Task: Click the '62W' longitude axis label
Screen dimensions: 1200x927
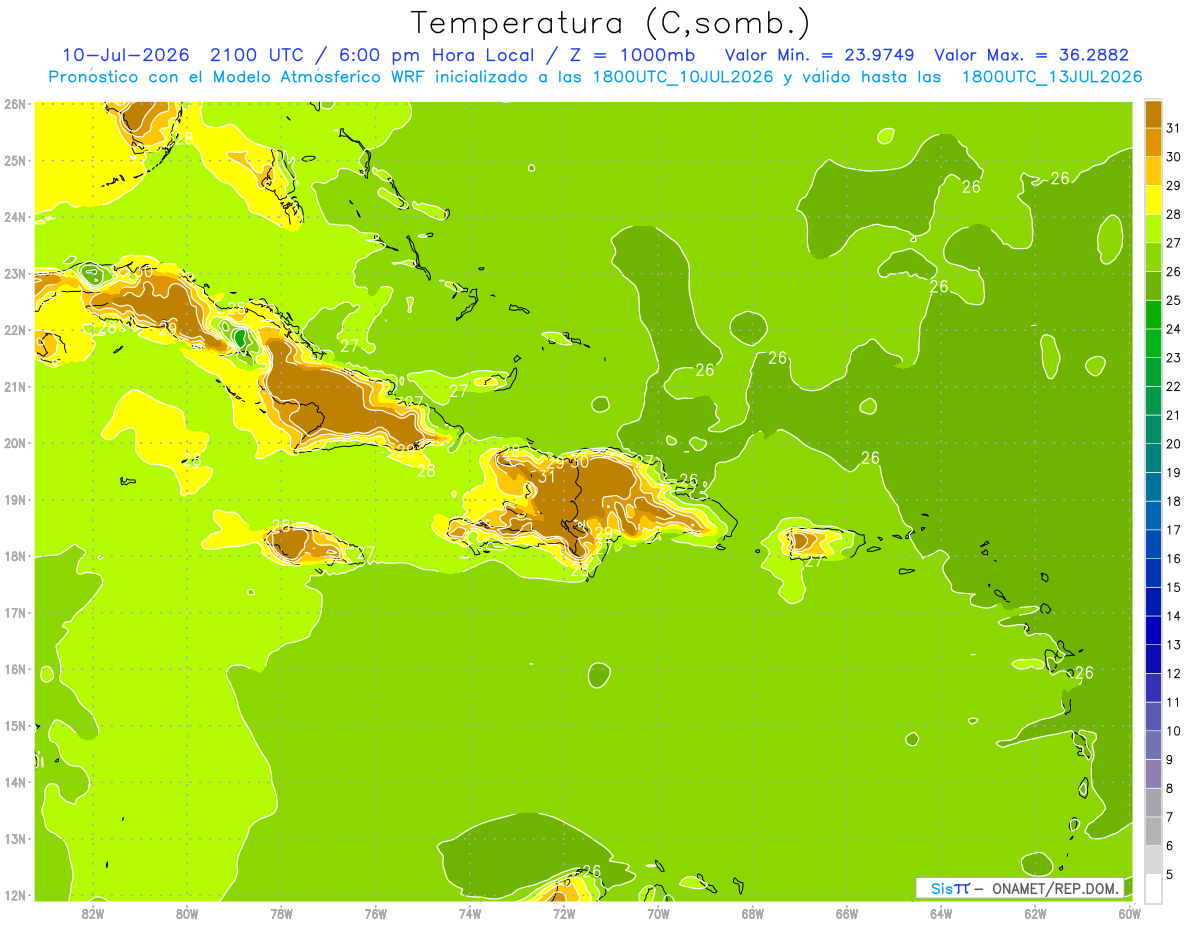Action: [1036, 913]
